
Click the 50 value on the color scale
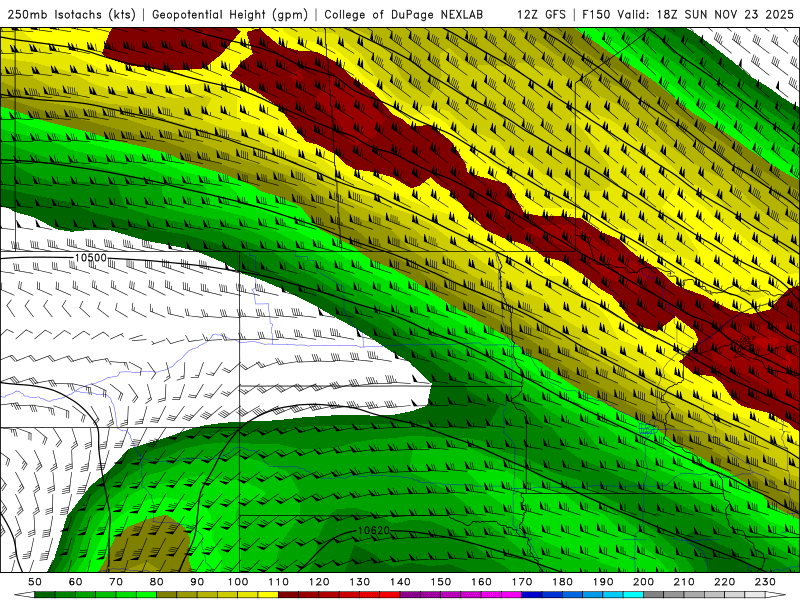(x=35, y=582)
